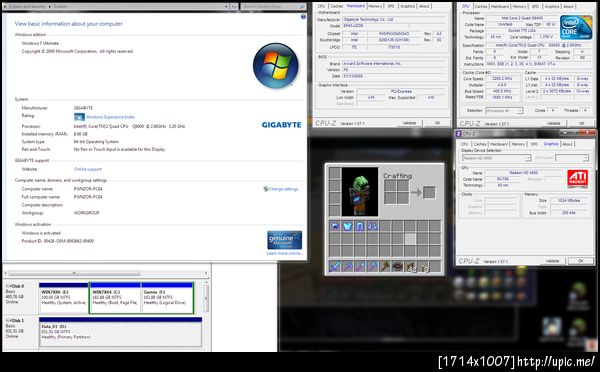Pick up the diamond shovel from hotbar
The height and width of the screenshot is (372, 600).
pyautogui.click(x=360, y=266)
